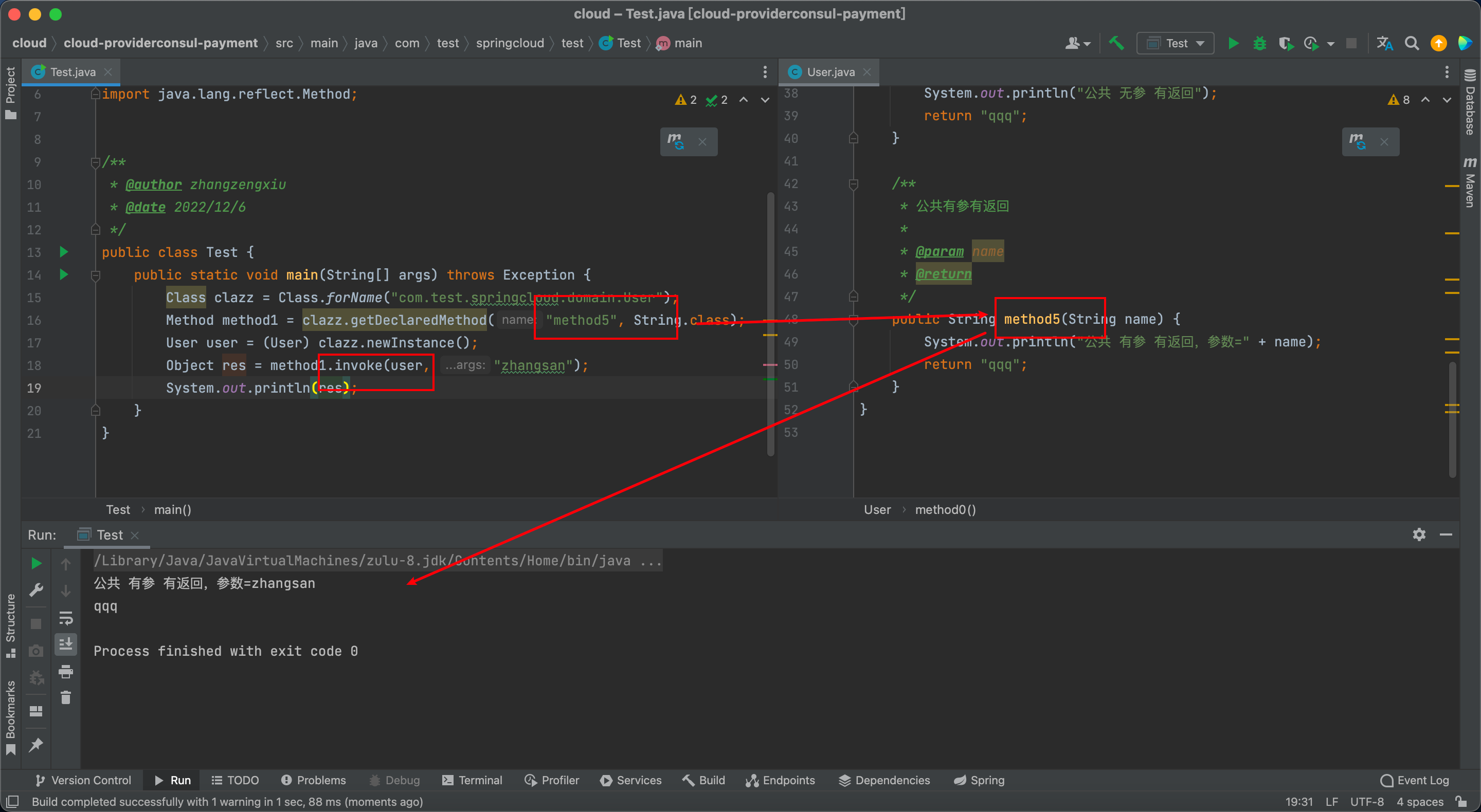Click the UTF-8 encoding in status bar
The image size is (1481, 812).
(x=1367, y=802)
